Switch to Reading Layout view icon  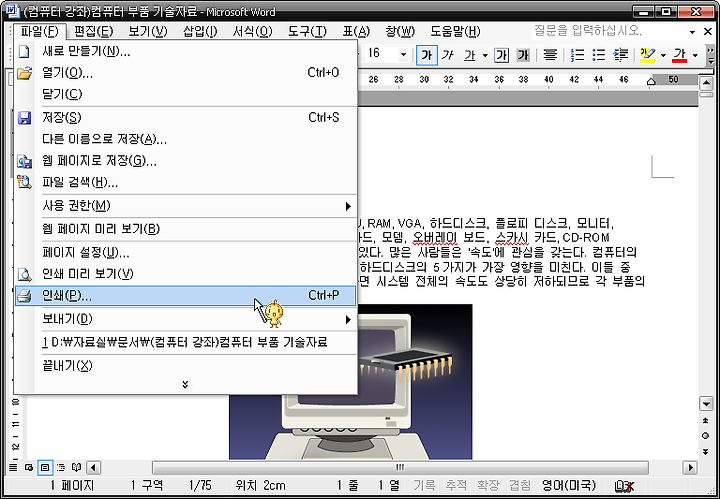pos(77,468)
